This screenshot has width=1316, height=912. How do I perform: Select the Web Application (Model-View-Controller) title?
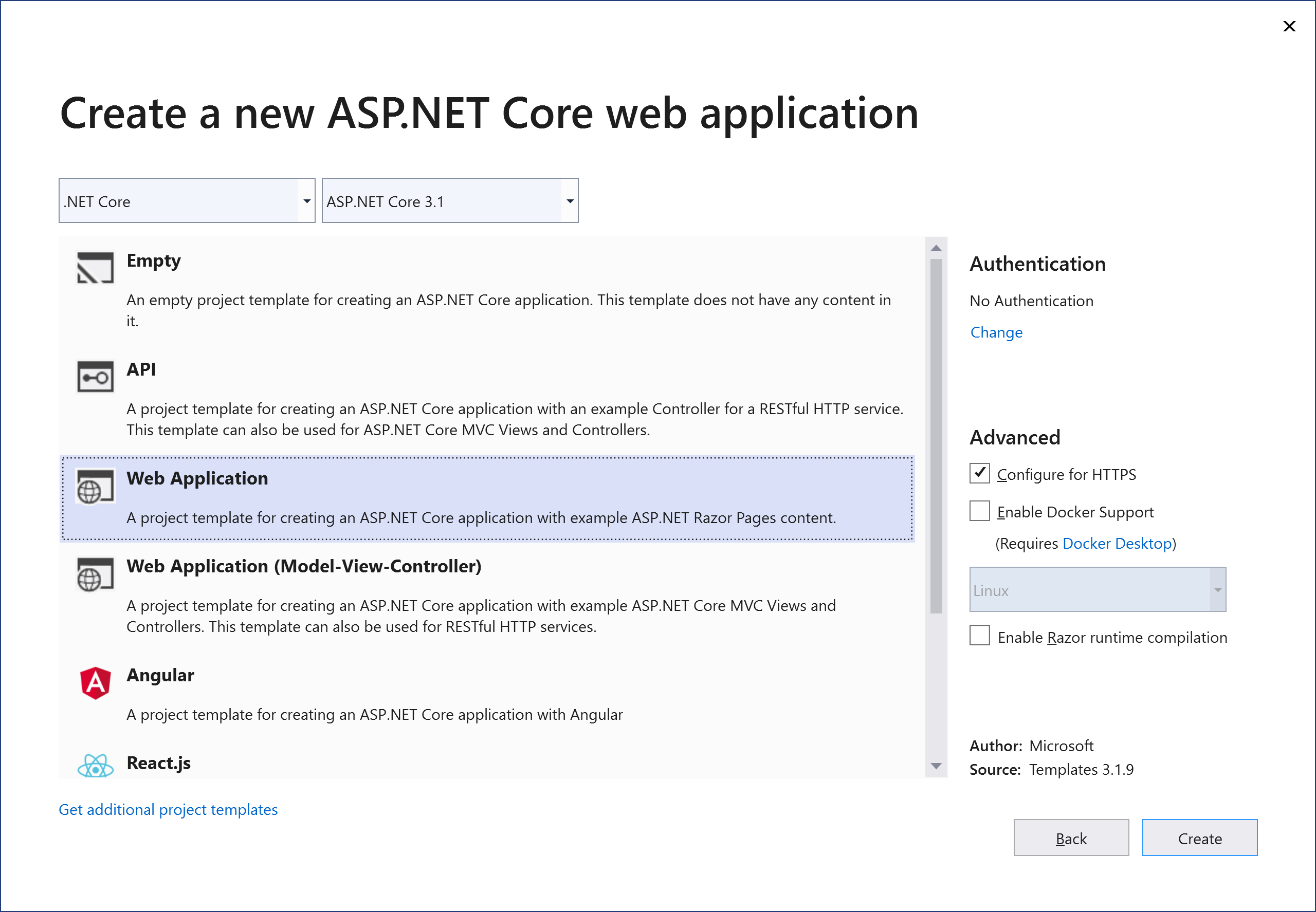(x=304, y=566)
